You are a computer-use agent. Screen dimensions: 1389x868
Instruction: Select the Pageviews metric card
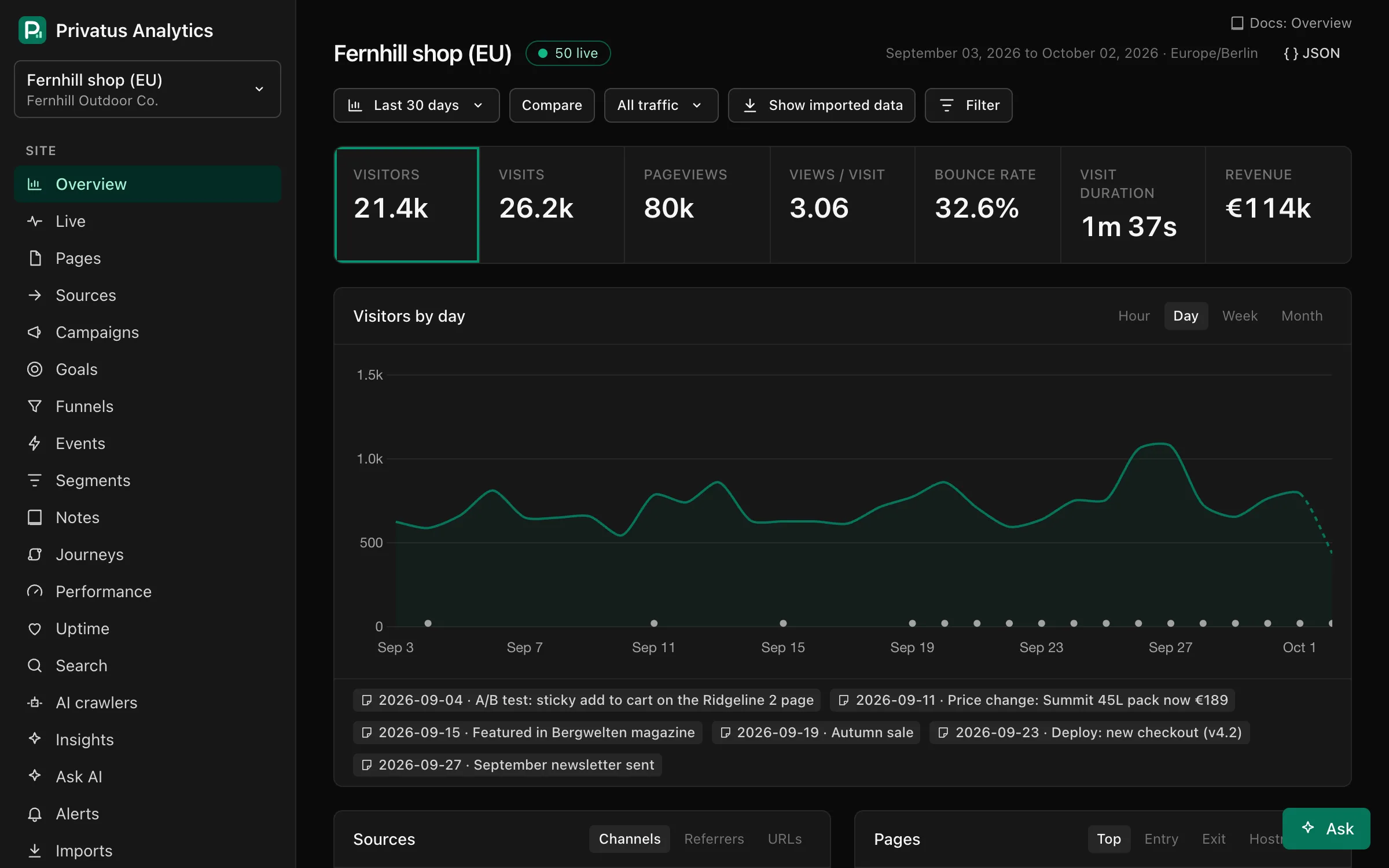tap(697, 205)
